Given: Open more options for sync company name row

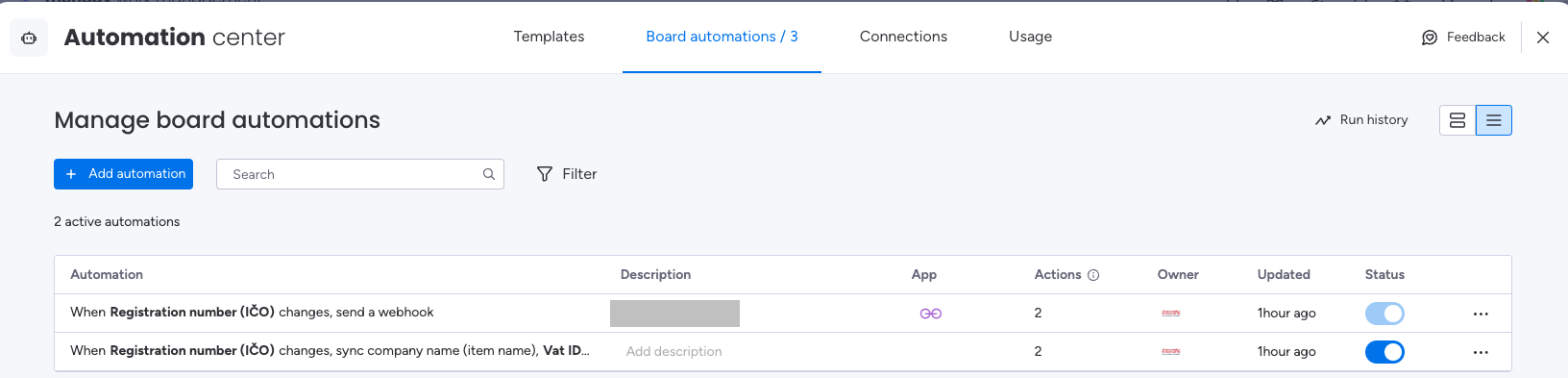Looking at the screenshot, I should pyautogui.click(x=1481, y=352).
